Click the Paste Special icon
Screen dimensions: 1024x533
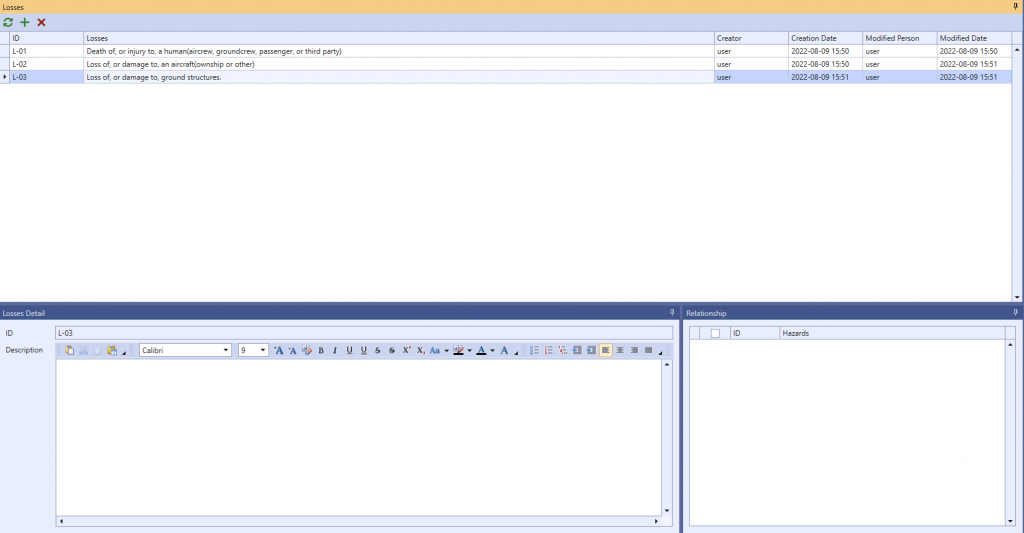coord(112,350)
